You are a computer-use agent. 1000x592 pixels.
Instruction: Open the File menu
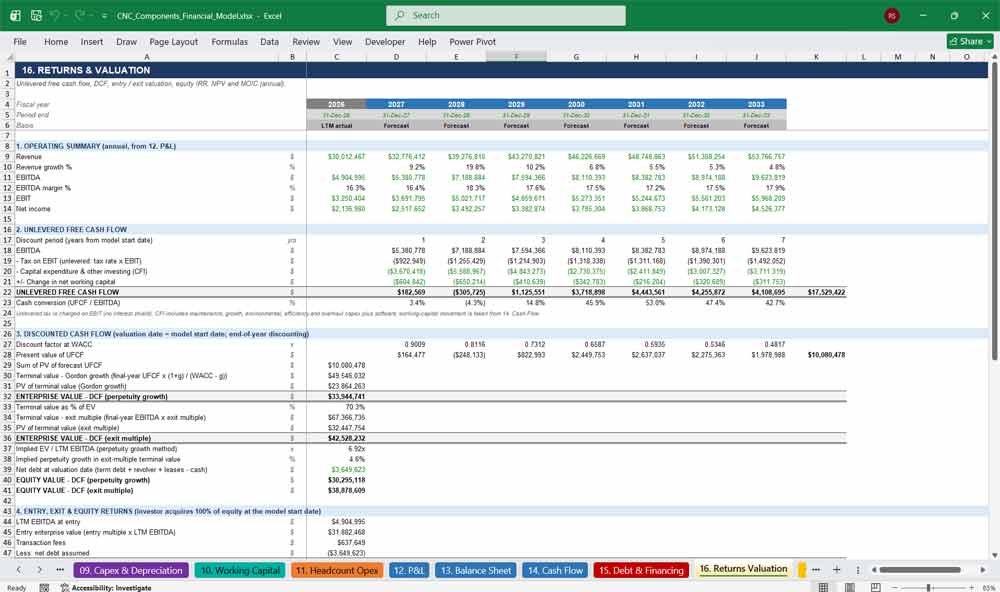pos(20,41)
